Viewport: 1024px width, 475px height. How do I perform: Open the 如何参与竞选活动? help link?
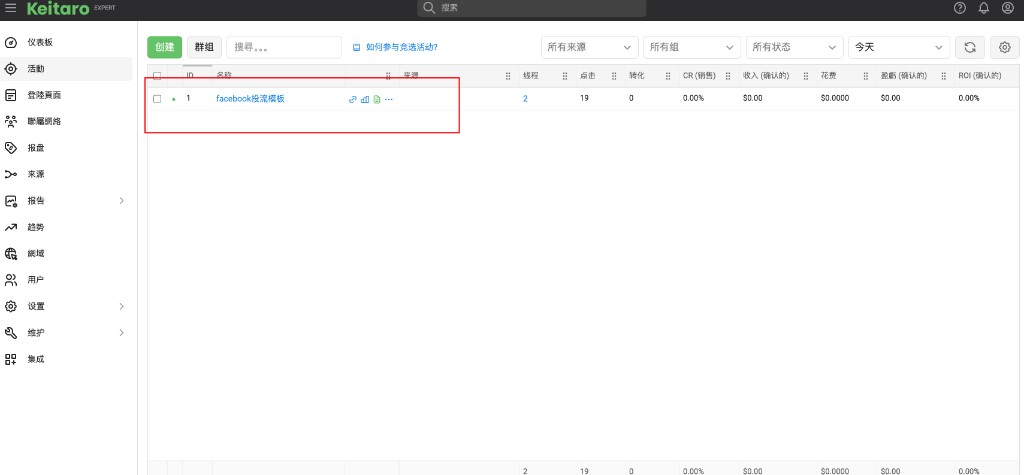click(401, 47)
